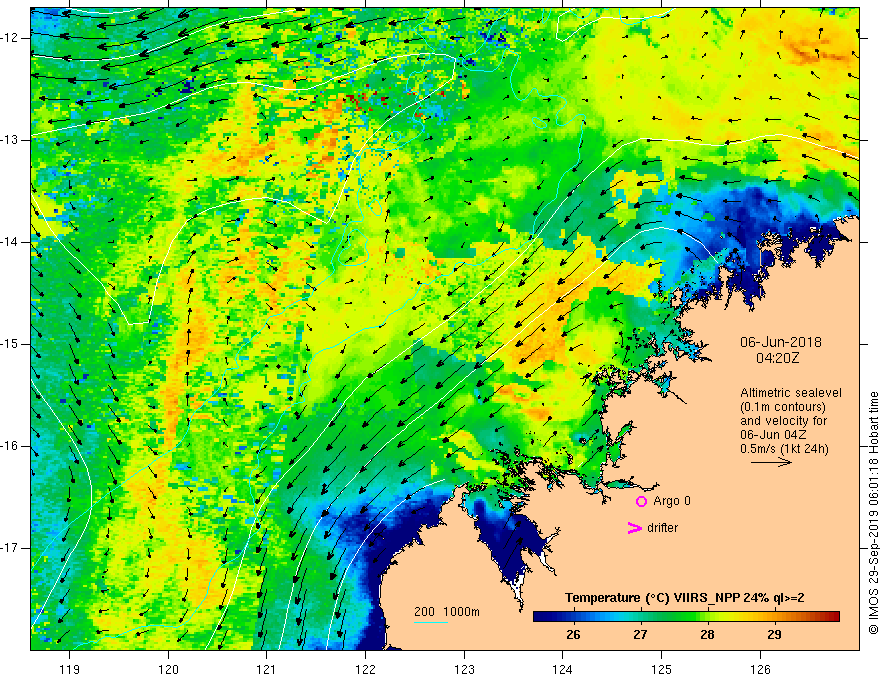Viewport: 880px width, 680px height.
Task: Click the '06-Jun 04Z' caption line
Action: point(775,435)
